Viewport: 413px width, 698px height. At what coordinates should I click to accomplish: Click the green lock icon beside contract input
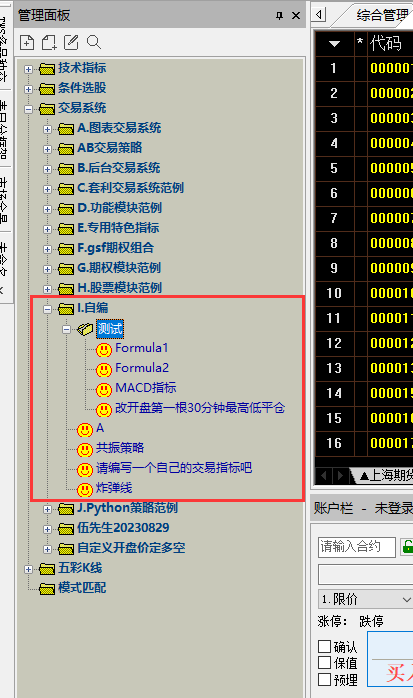coord(407,546)
